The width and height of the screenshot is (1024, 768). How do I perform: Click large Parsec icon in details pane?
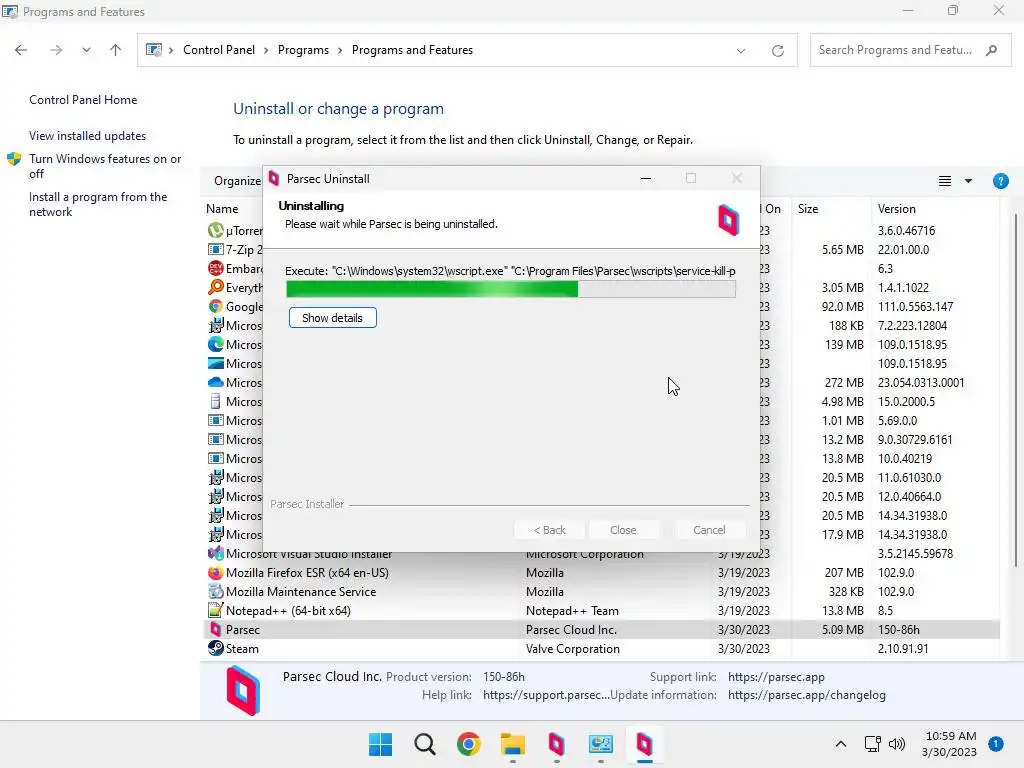243,690
